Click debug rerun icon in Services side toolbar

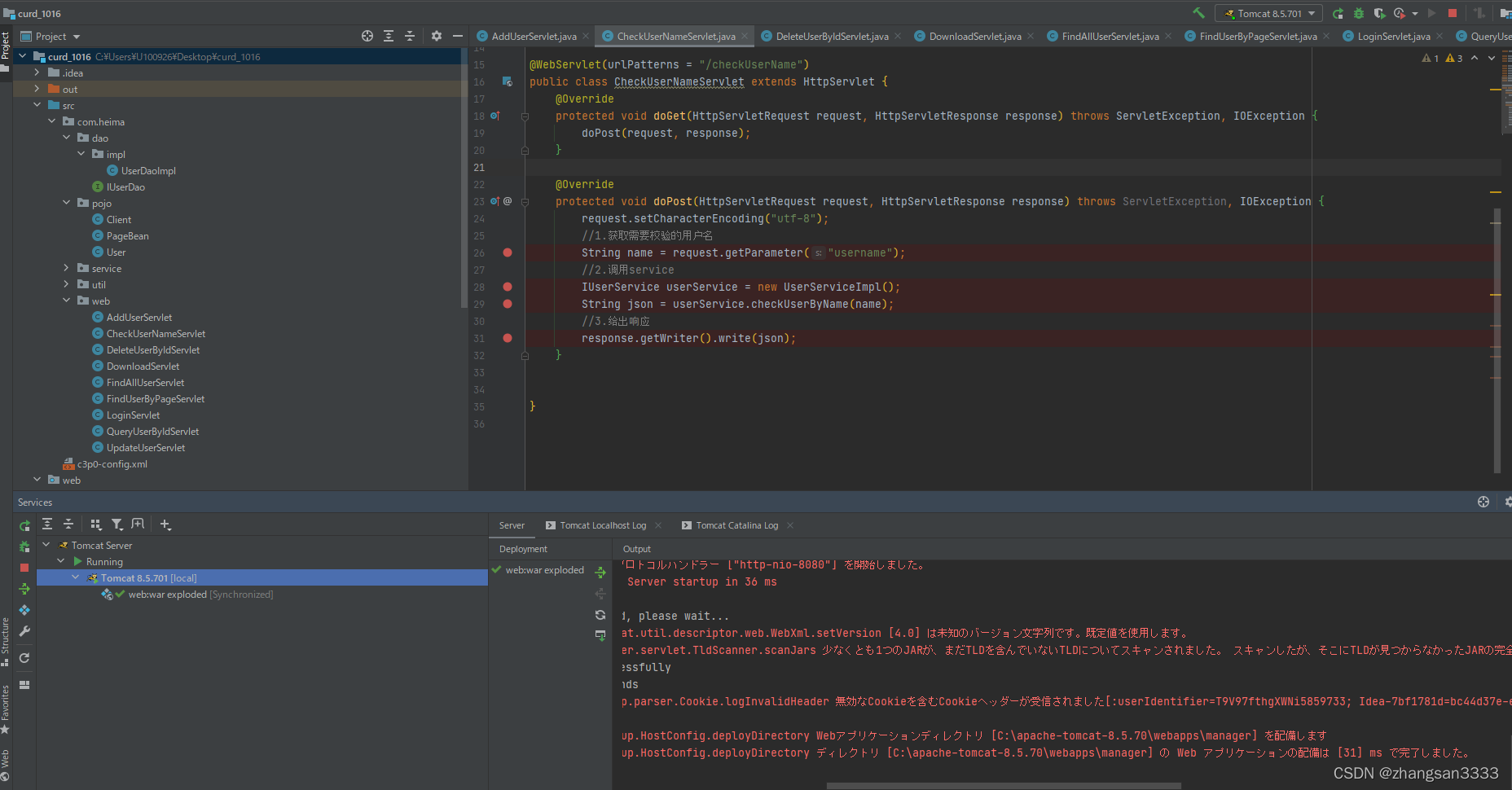(24, 546)
